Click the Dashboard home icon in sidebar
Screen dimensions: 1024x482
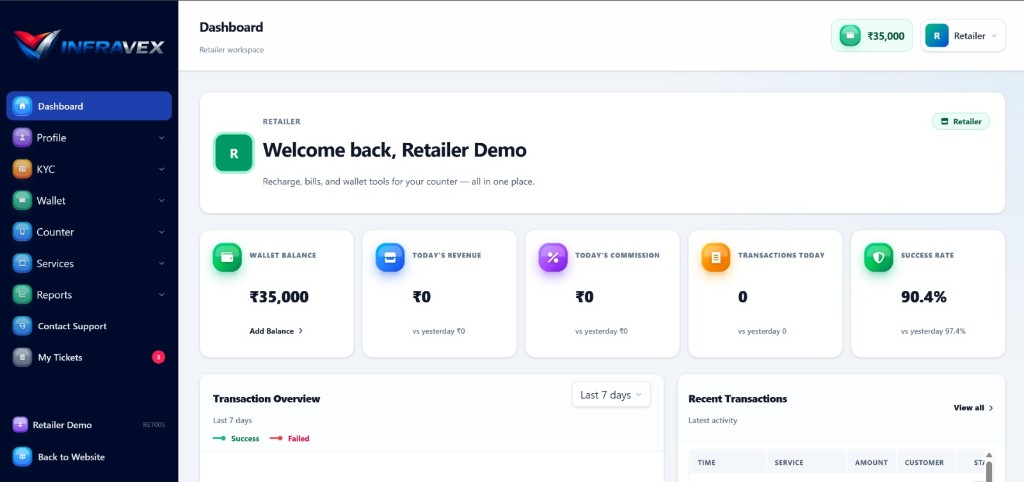pyautogui.click(x=22, y=106)
